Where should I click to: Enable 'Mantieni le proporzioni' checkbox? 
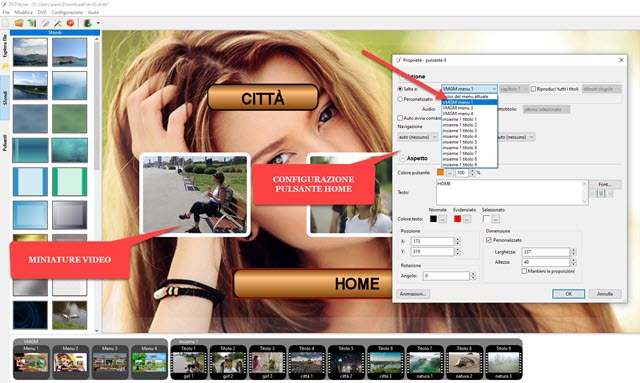[524, 271]
